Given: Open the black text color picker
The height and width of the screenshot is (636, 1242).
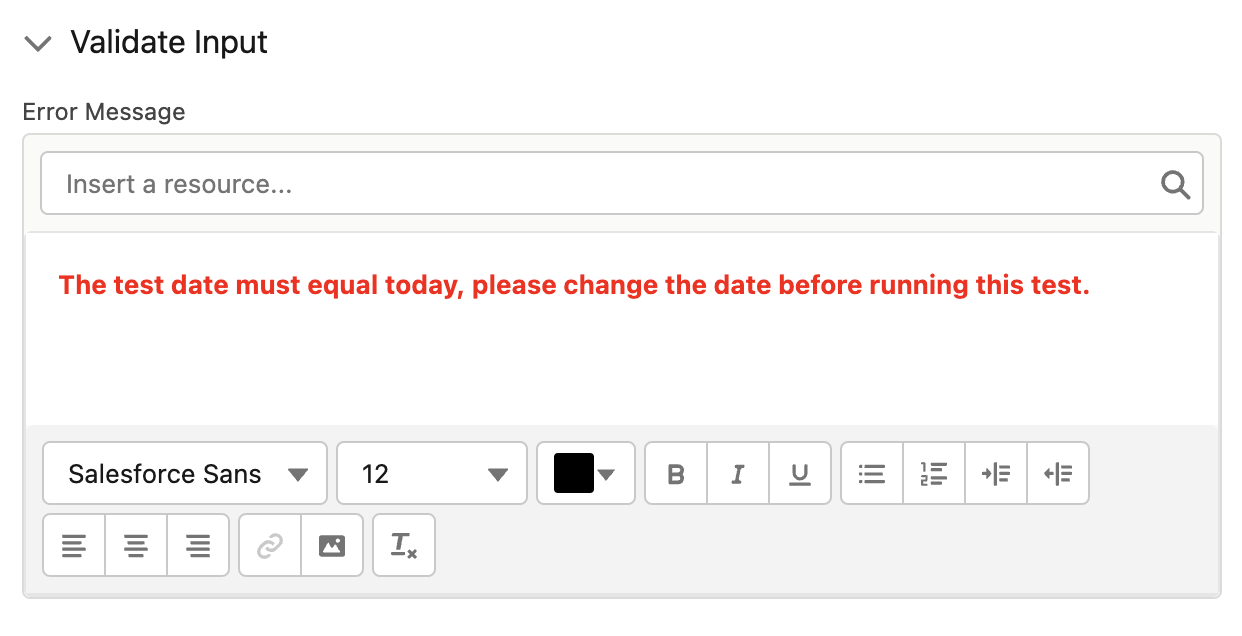Looking at the screenshot, I should [x=586, y=473].
